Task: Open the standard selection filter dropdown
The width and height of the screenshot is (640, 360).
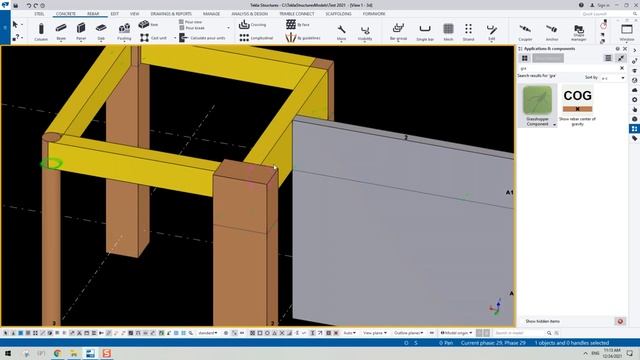Action: pos(208,333)
